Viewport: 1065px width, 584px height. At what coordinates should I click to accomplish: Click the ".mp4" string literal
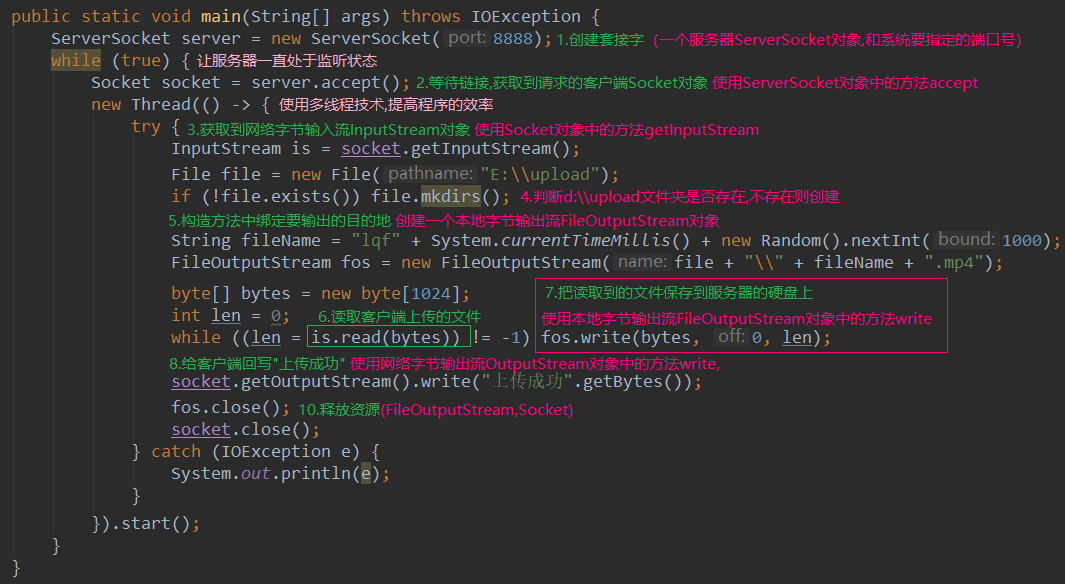[954, 262]
